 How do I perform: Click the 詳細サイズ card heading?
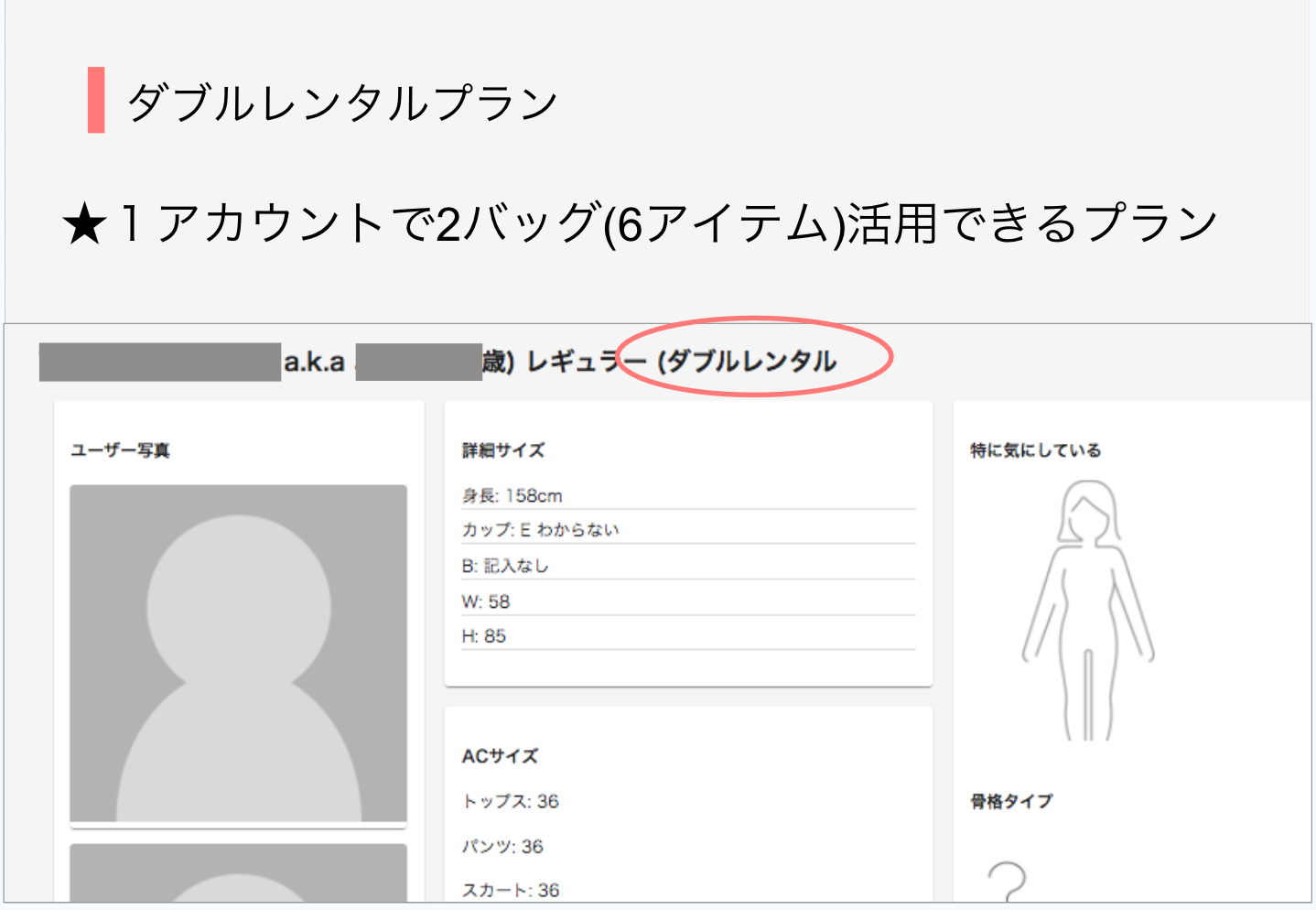click(x=502, y=450)
